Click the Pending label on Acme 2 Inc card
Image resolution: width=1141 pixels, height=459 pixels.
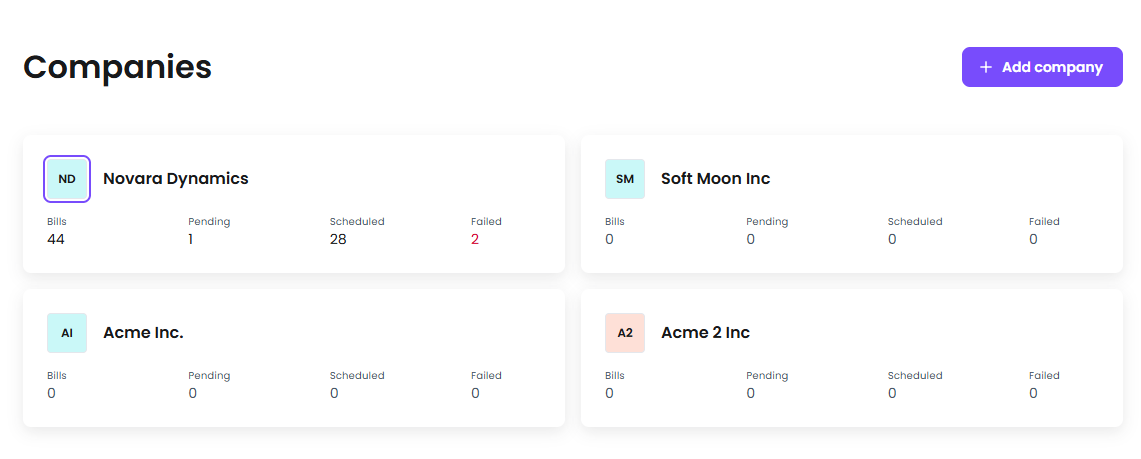[x=767, y=376]
